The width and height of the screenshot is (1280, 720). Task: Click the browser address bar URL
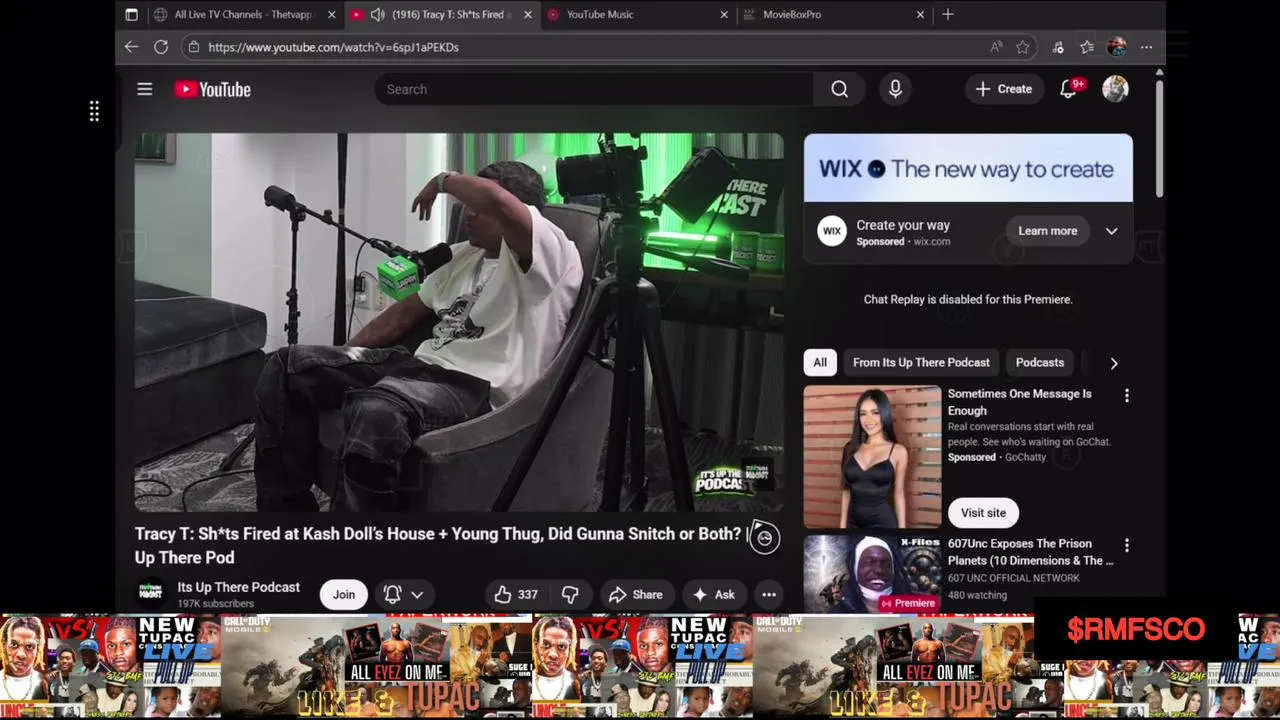click(x=333, y=47)
